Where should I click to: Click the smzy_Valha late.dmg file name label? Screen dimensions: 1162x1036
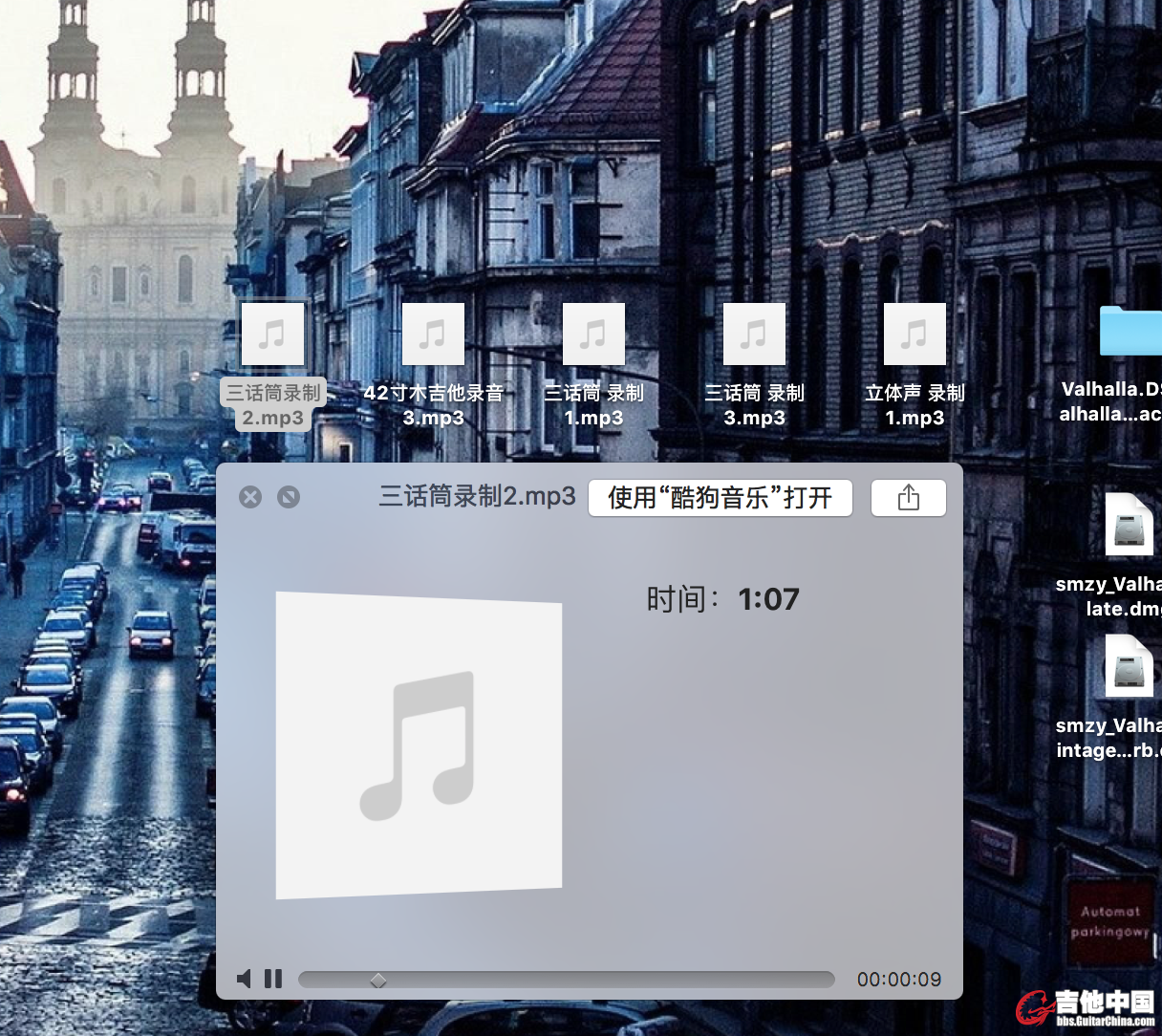pyautogui.click(x=1108, y=596)
